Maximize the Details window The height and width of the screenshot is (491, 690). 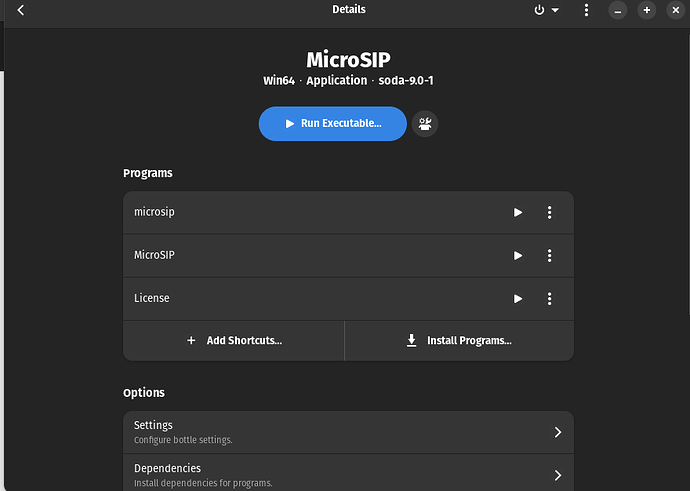(x=646, y=10)
